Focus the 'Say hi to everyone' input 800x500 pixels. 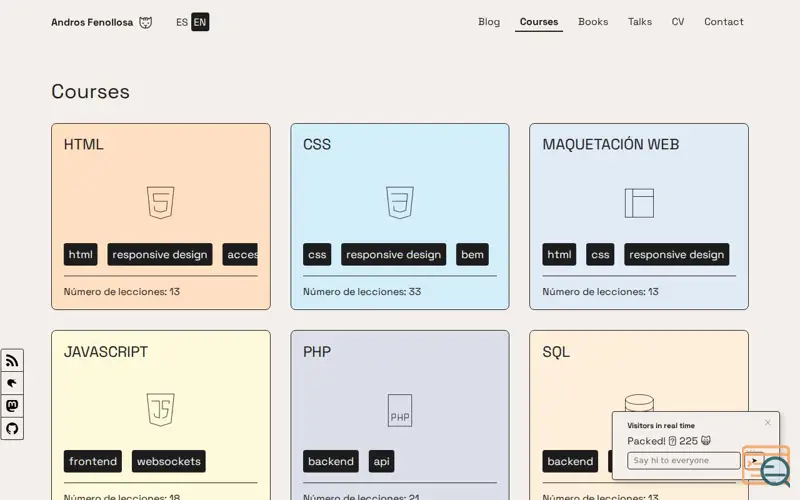click(684, 461)
